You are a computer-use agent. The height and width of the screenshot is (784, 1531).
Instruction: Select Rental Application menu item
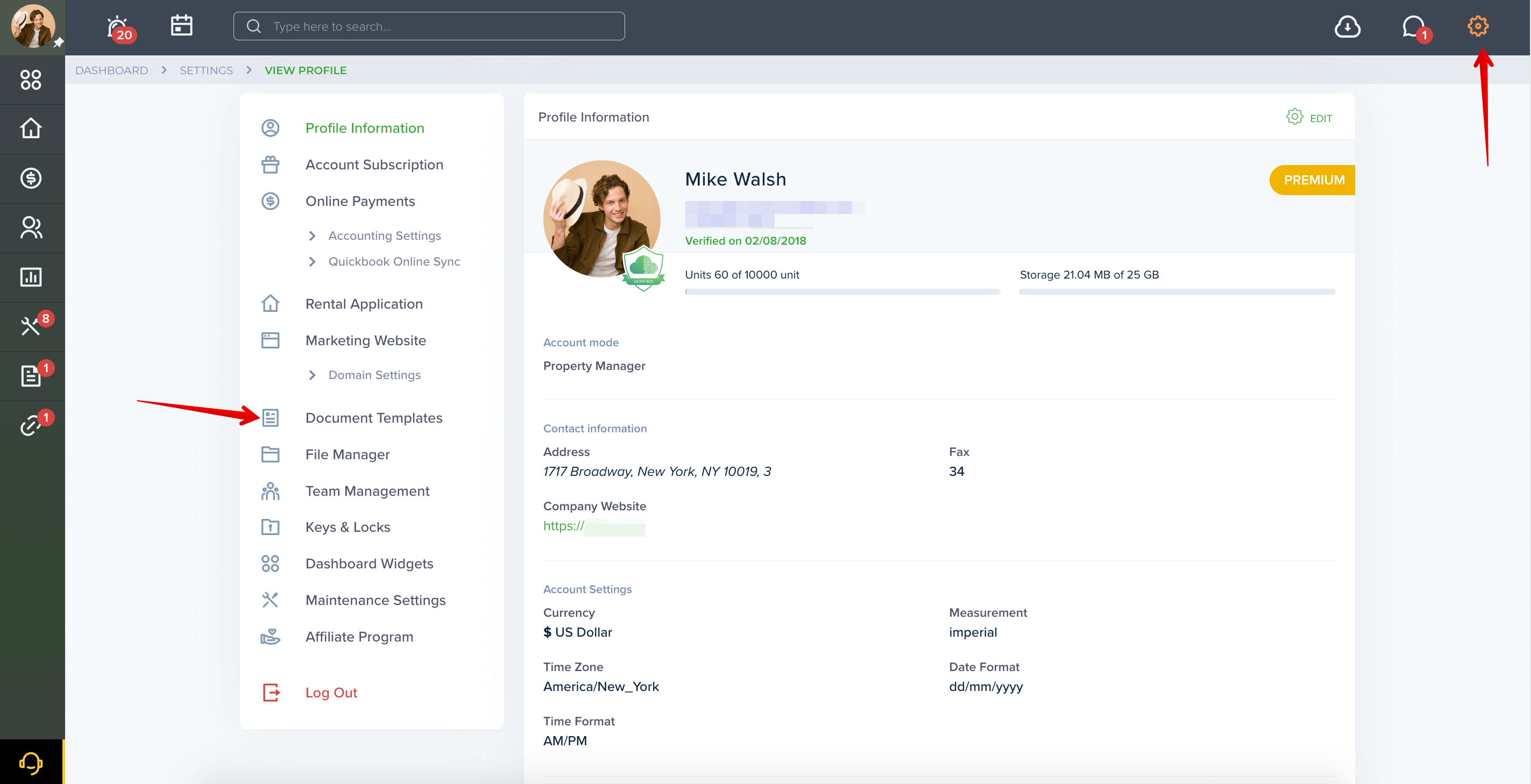click(x=364, y=303)
